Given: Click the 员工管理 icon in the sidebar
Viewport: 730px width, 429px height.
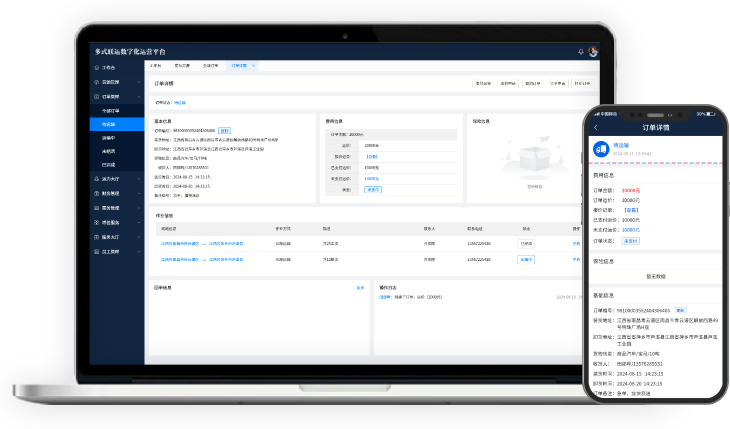Looking at the screenshot, I should point(94,251).
